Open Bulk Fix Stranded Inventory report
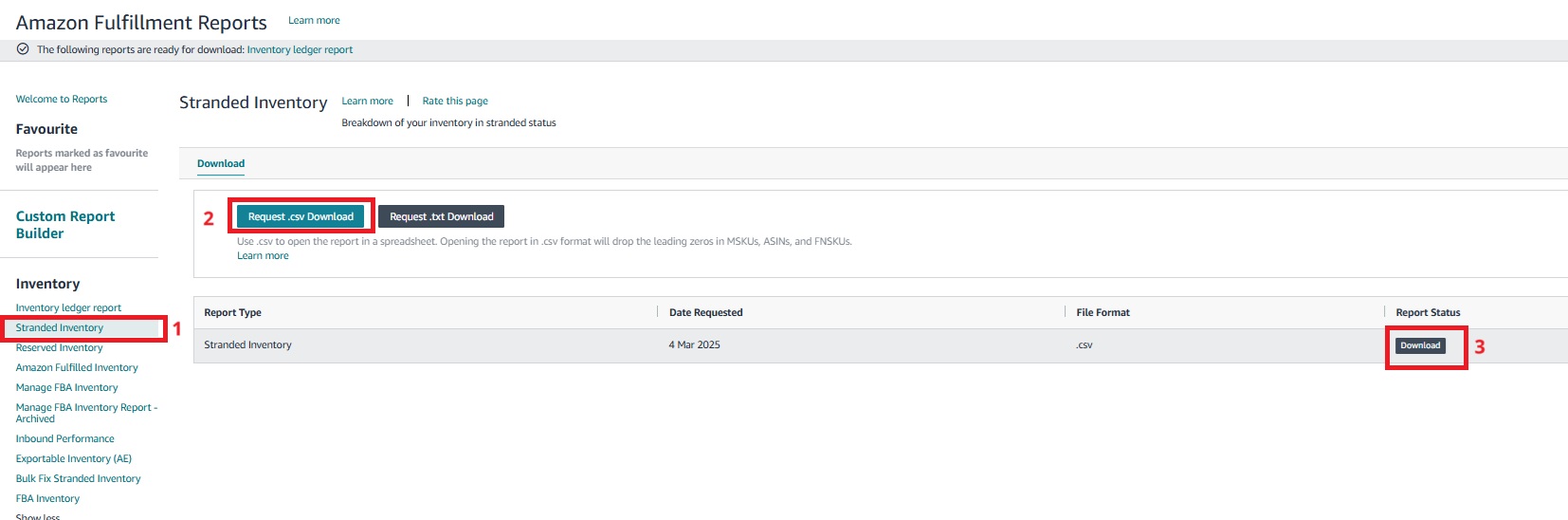Image resolution: width=1568 pixels, height=520 pixels. (78, 478)
